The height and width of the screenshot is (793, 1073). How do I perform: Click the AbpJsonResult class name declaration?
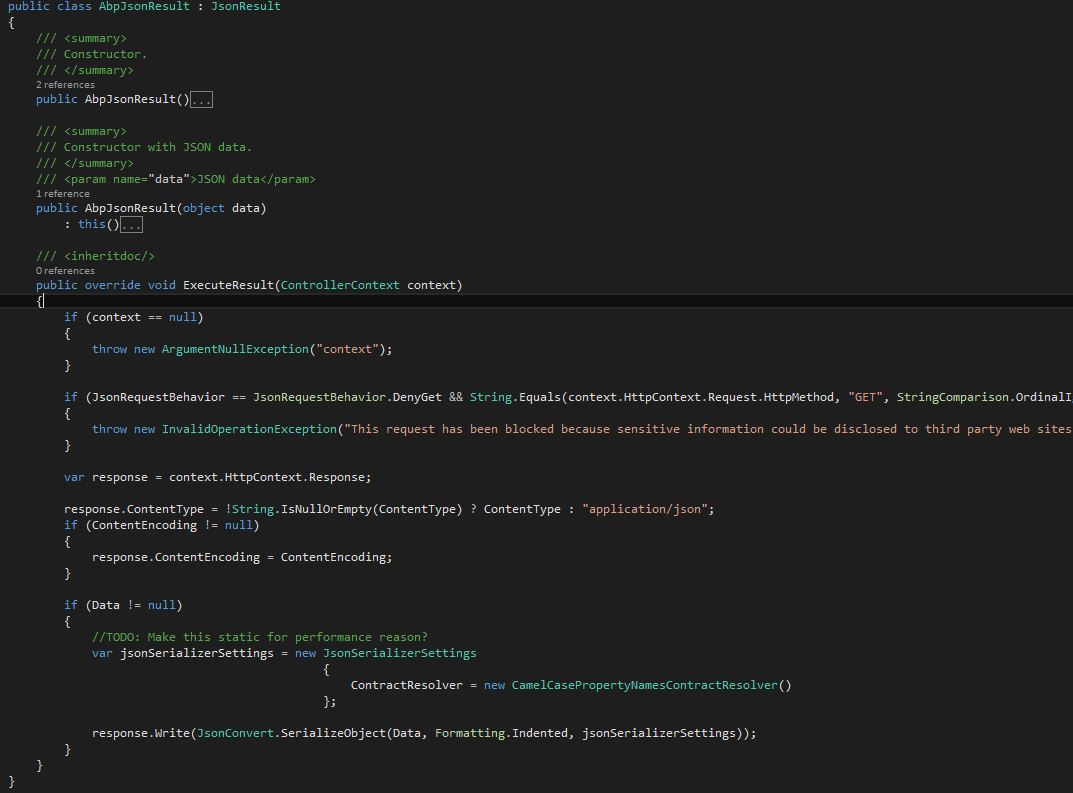tap(144, 6)
